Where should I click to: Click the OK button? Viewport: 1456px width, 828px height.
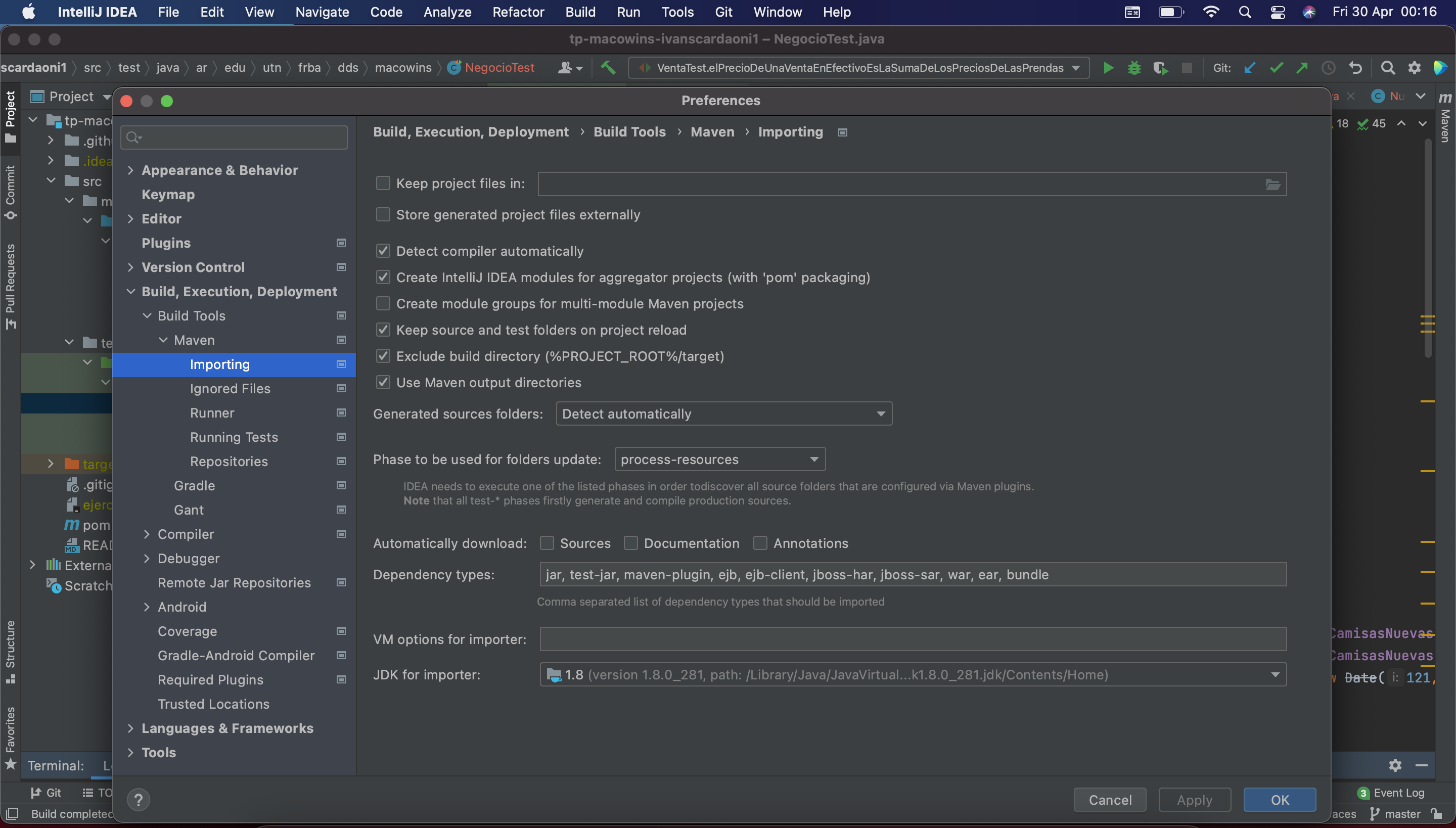coord(1280,800)
